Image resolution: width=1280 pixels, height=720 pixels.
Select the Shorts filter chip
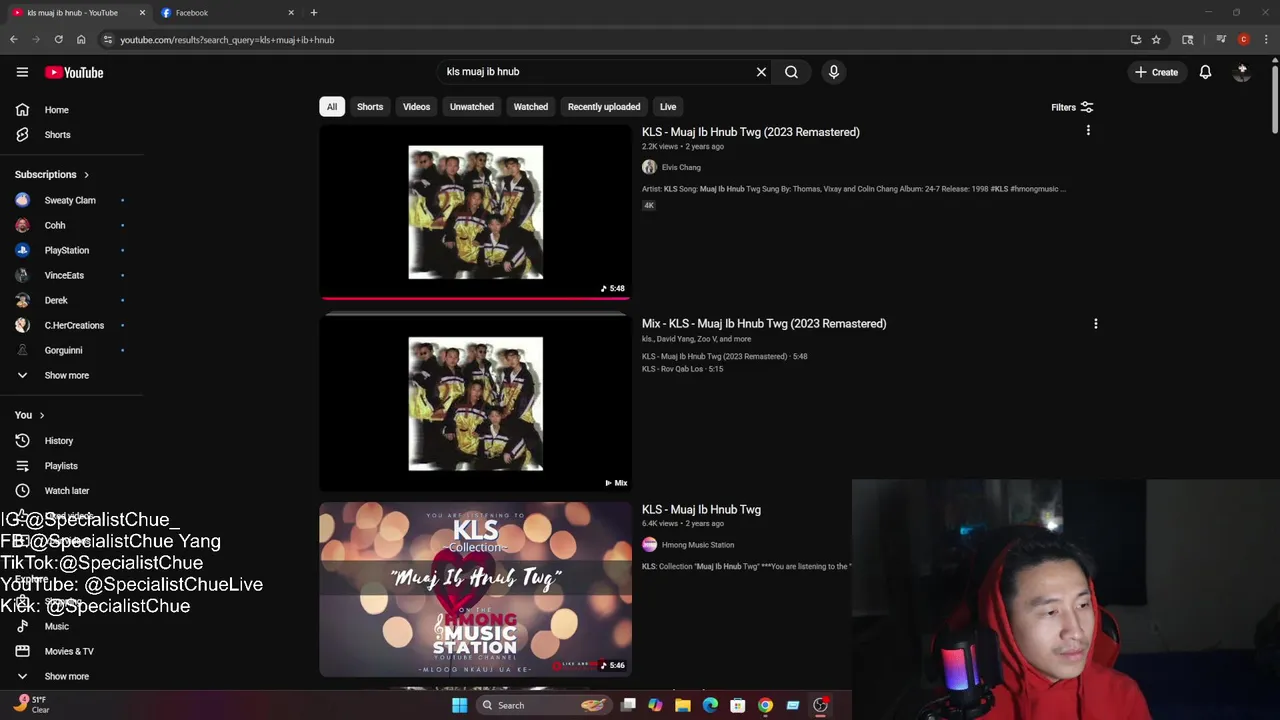point(370,107)
